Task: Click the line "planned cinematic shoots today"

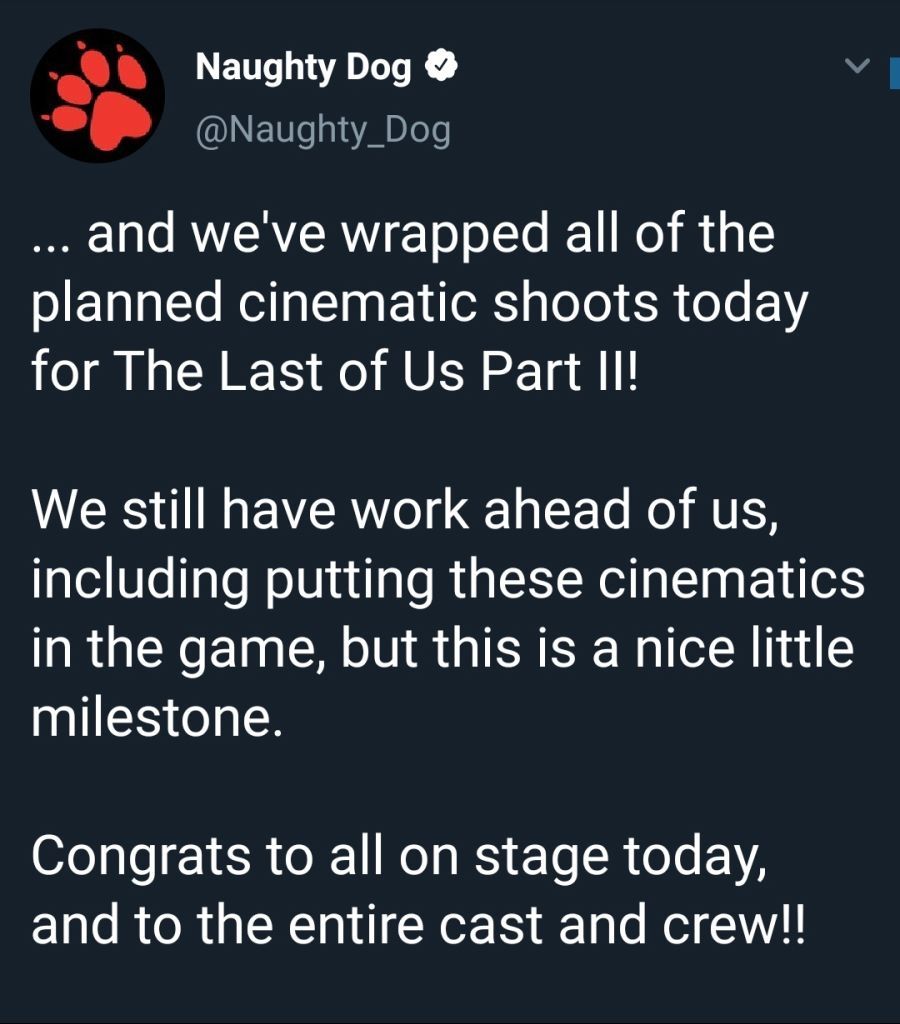Action: tap(420, 305)
